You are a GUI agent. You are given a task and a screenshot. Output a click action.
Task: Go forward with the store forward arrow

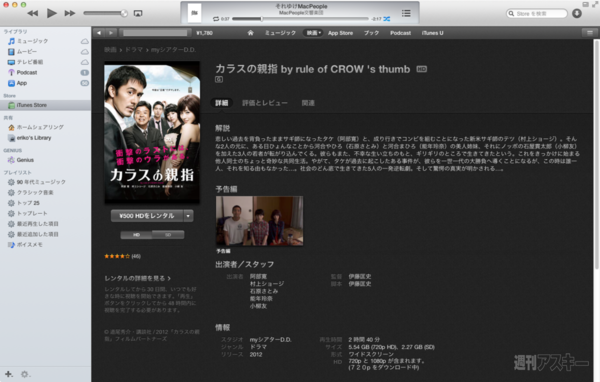coord(111,33)
